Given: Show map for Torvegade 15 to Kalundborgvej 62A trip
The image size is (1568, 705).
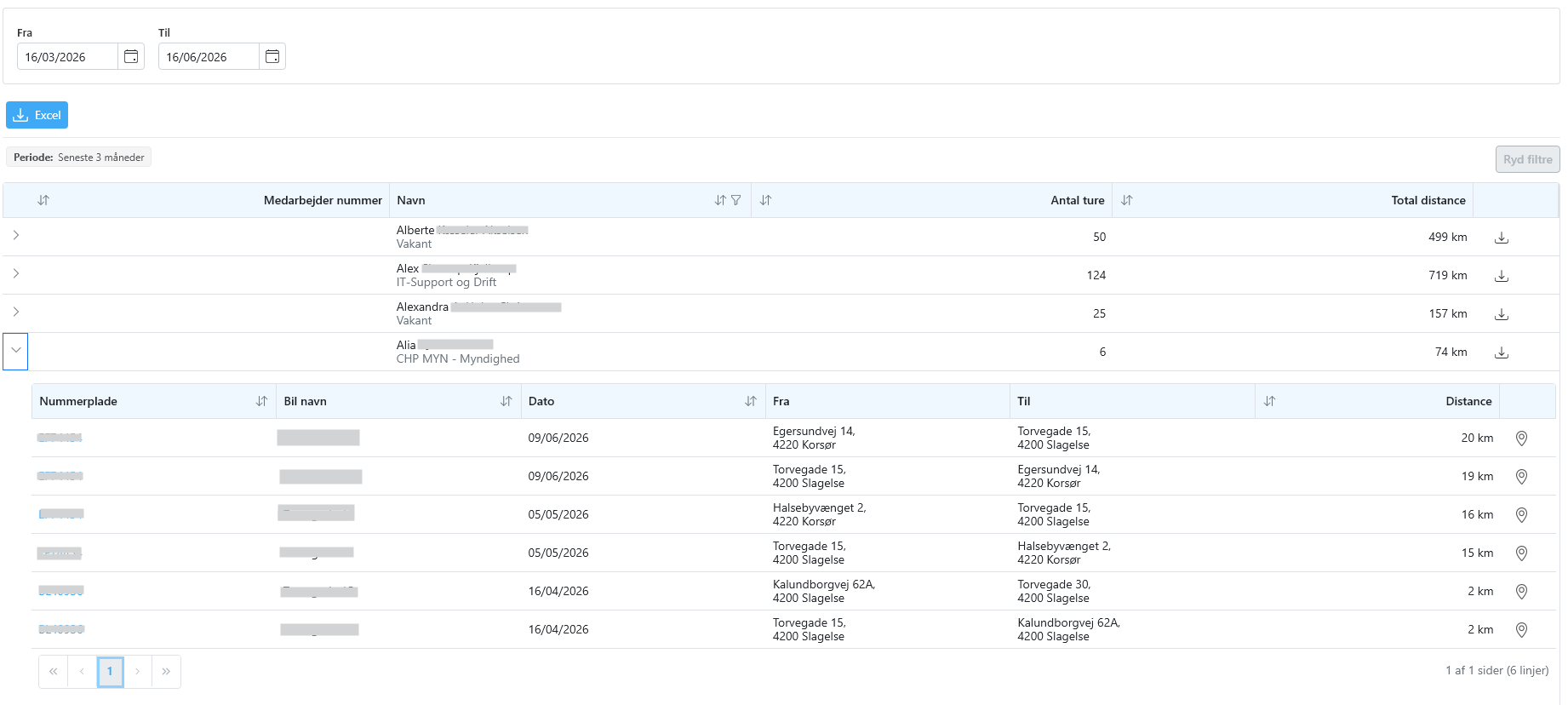Looking at the screenshot, I should [x=1521, y=630].
